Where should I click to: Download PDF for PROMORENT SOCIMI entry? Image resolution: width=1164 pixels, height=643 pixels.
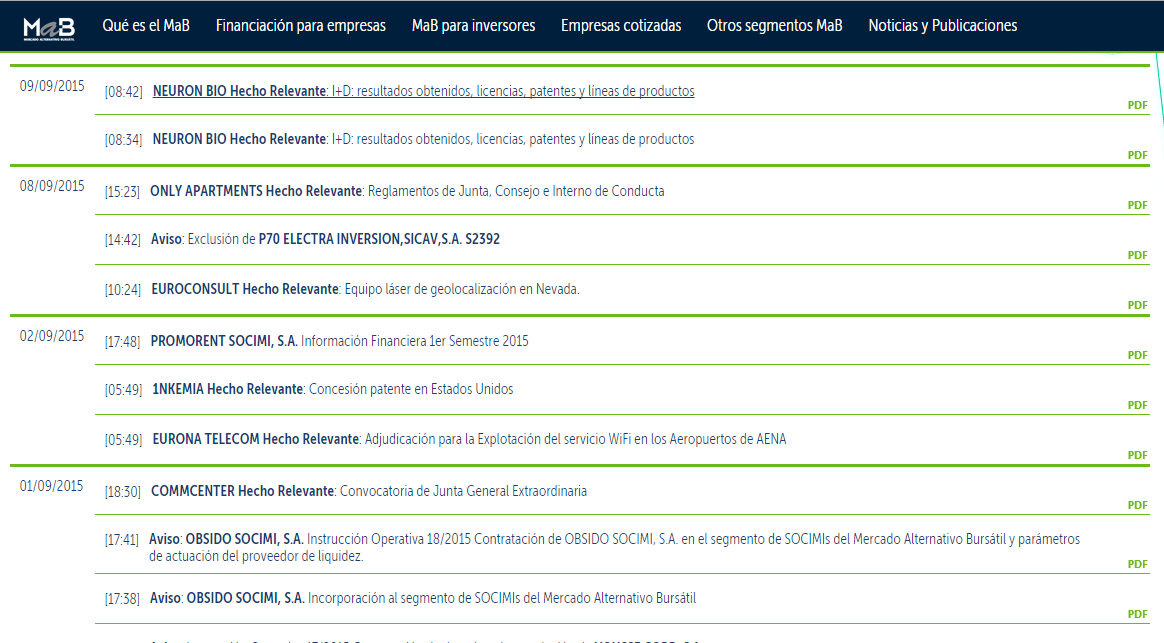[x=1137, y=355]
